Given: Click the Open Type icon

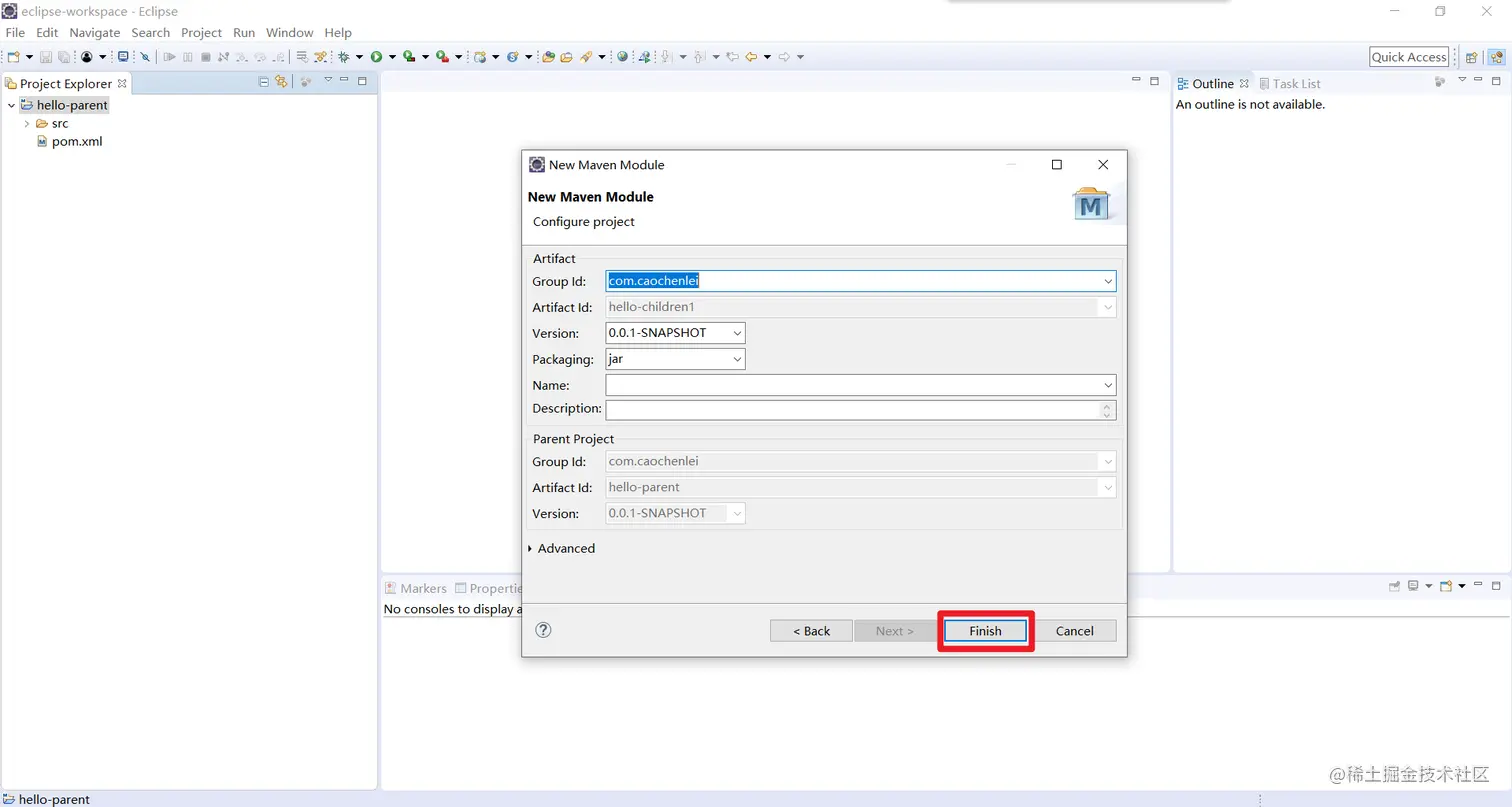Looking at the screenshot, I should click(548, 57).
